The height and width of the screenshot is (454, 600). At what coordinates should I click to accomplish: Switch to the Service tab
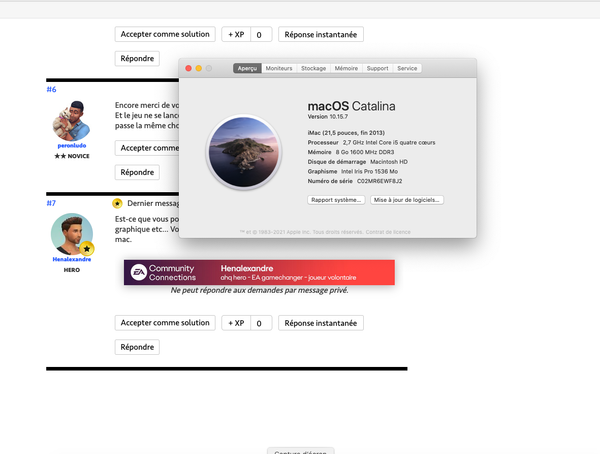pyautogui.click(x=407, y=68)
